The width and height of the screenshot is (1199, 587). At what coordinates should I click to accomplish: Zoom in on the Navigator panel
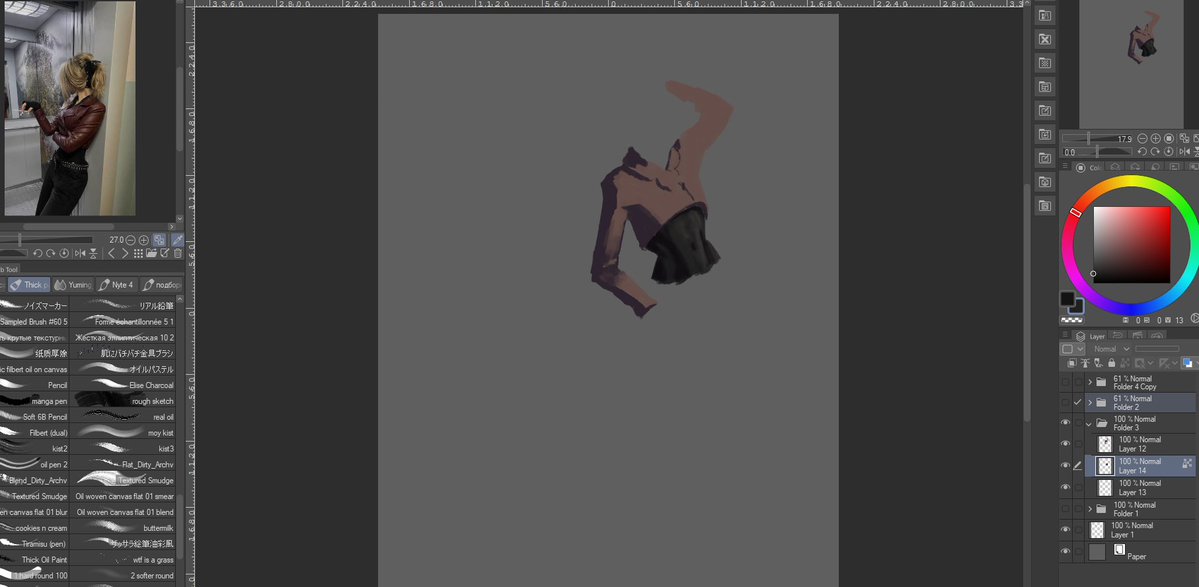[x=1155, y=138]
